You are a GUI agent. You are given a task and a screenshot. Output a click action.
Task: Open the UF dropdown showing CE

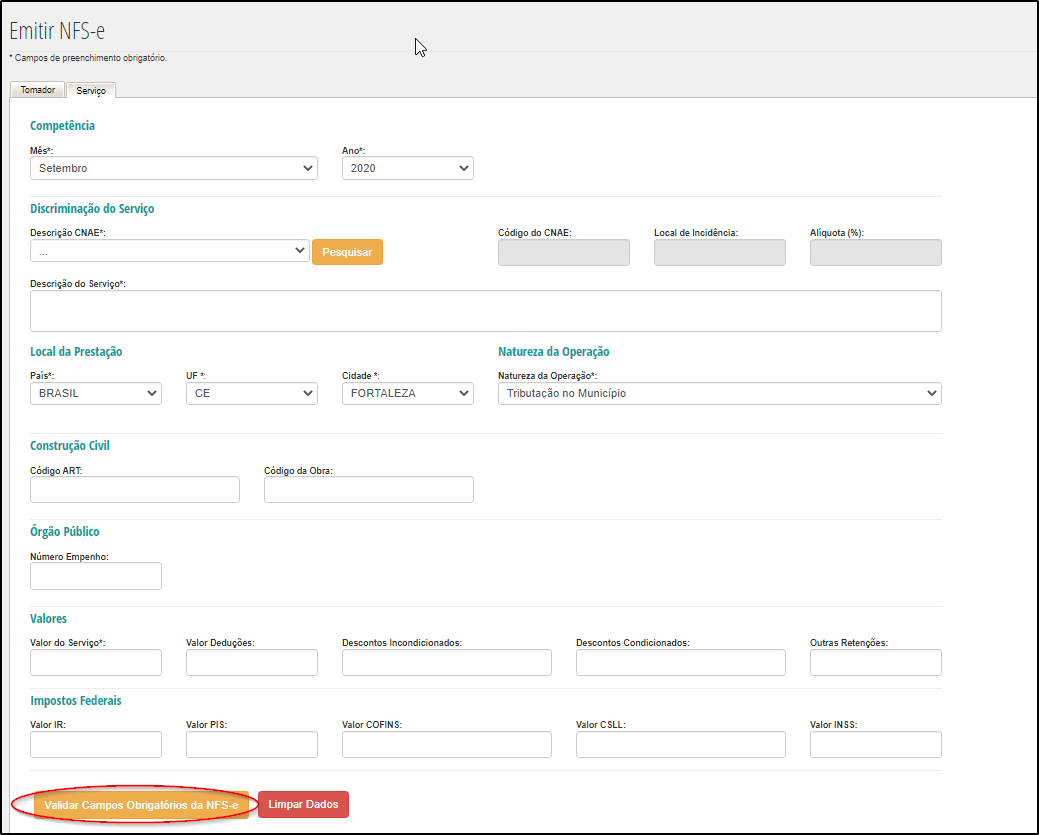(252, 394)
